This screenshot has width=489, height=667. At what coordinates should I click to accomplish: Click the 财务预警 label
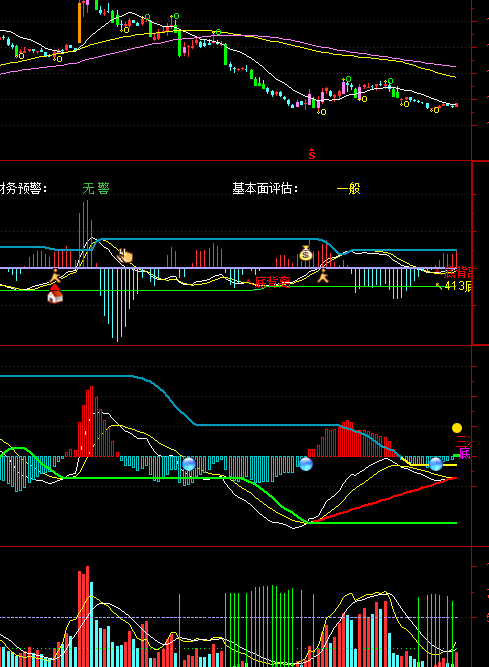(x=23, y=188)
